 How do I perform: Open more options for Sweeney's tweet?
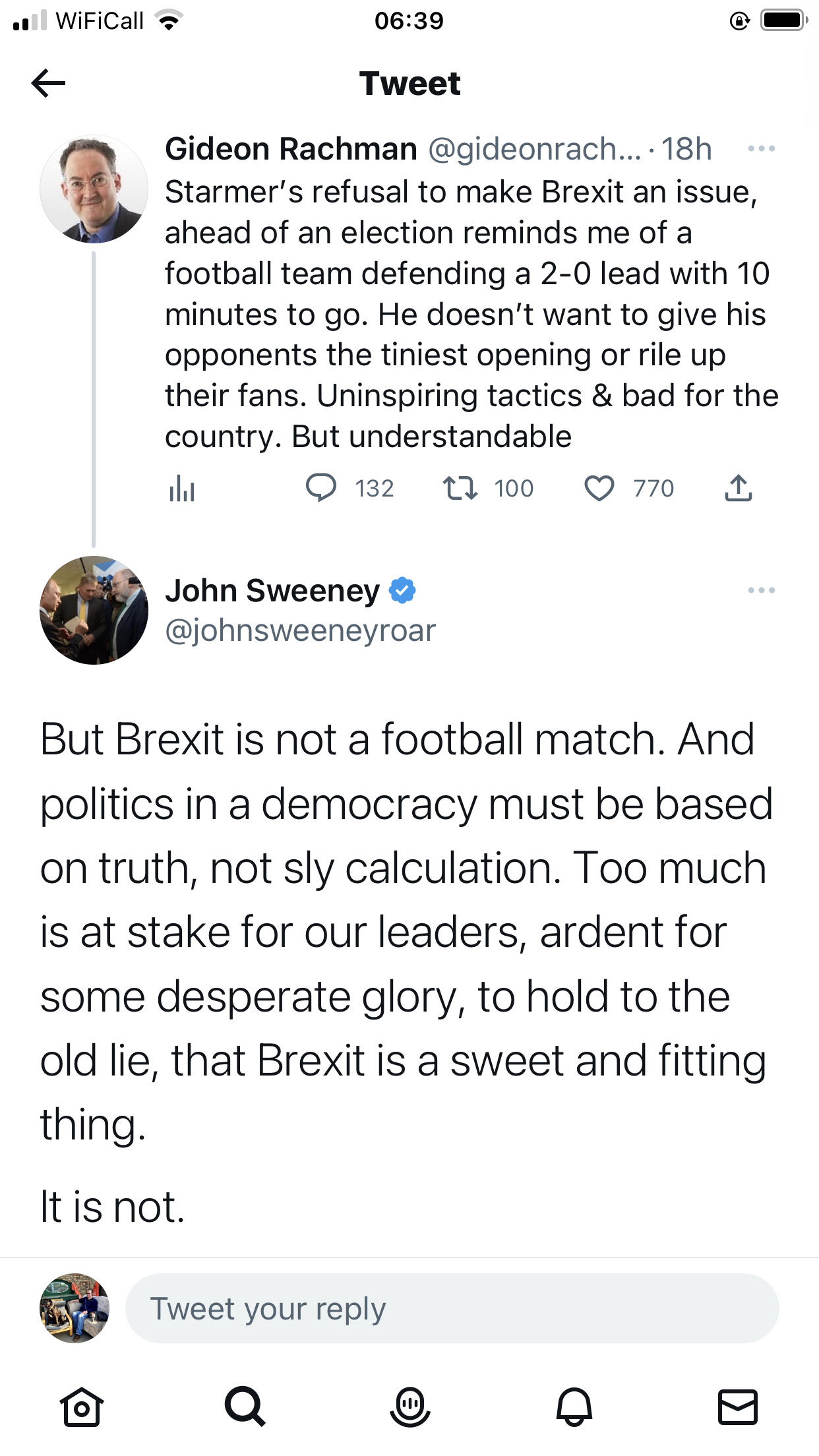(x=761, y=590)
